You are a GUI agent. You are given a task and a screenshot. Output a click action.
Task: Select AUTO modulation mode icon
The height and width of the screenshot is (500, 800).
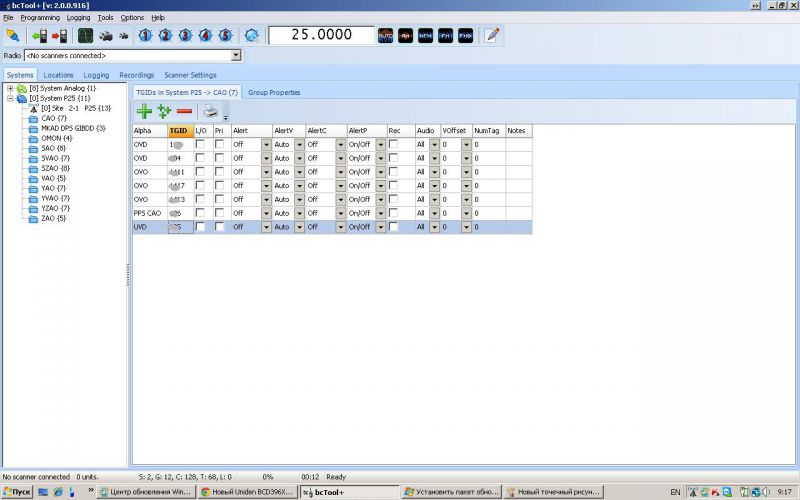[385, 36]
